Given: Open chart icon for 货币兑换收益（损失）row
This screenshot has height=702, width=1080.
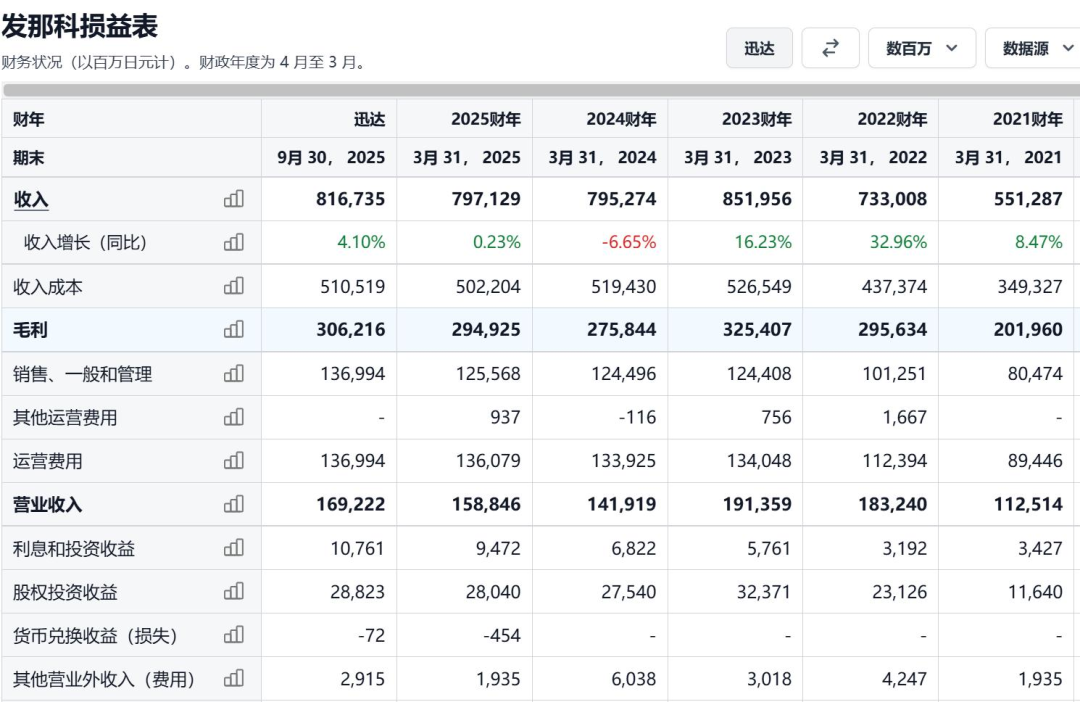Looking at the screenshot, I should (x=233, y=634).
